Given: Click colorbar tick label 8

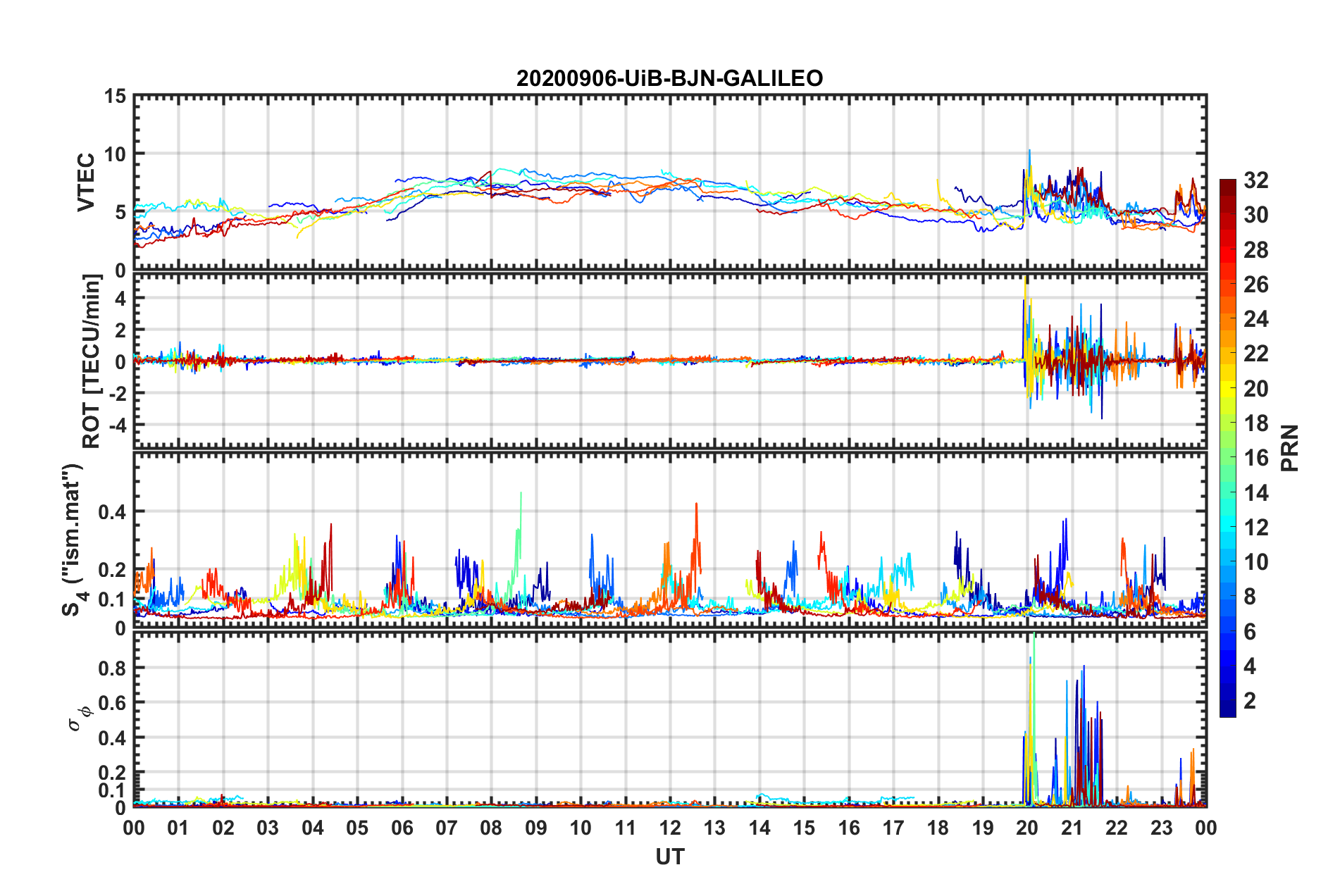Looking at the screenshot, I should 1250,597.
